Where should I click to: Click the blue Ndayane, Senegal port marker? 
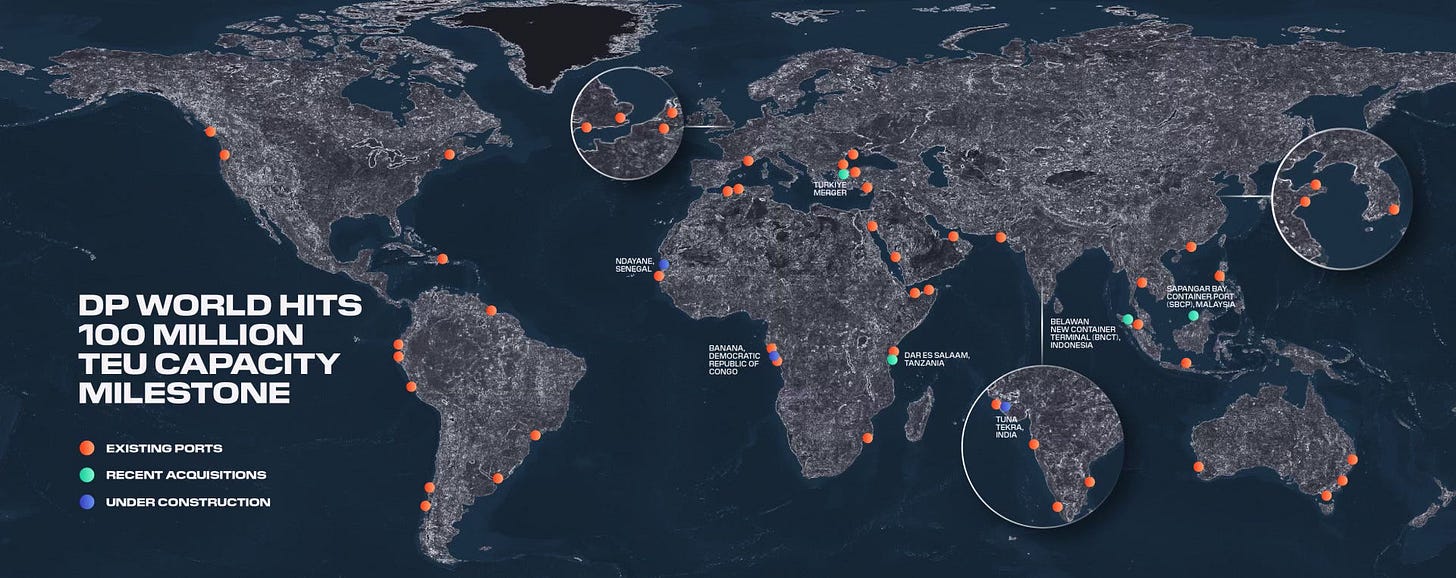point(663,264)
